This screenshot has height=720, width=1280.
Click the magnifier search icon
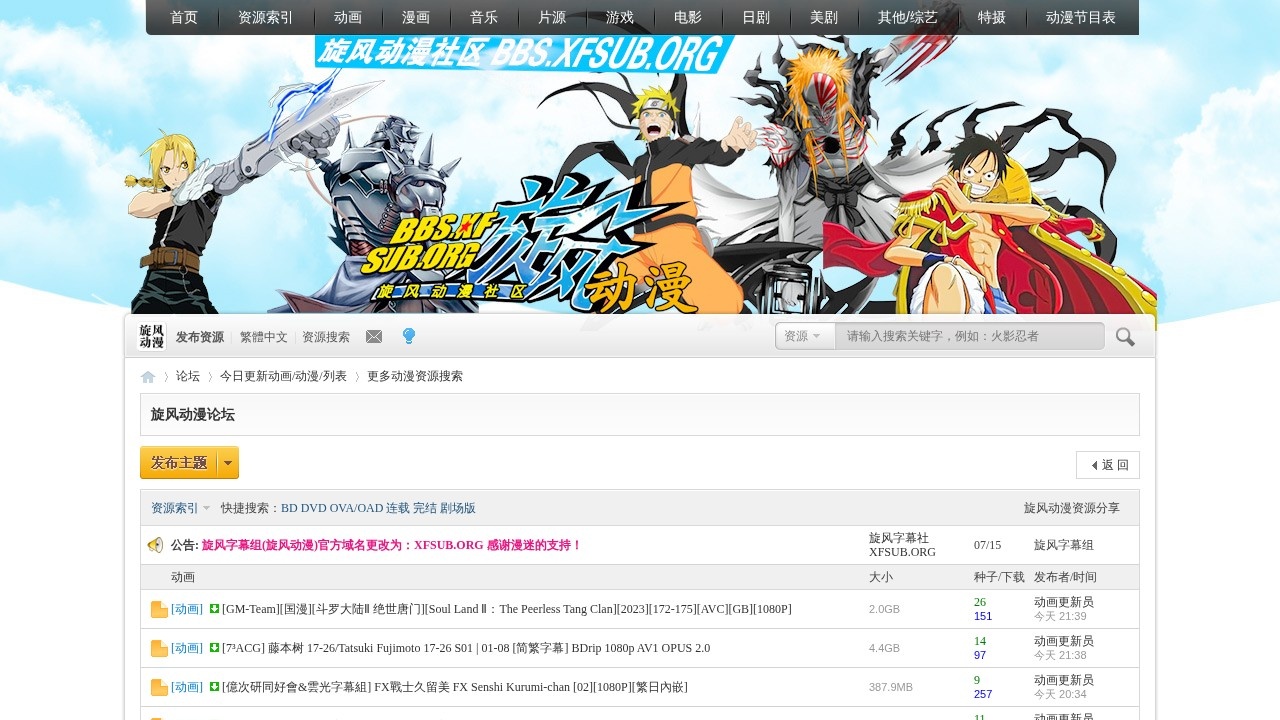pos(1125,337)
